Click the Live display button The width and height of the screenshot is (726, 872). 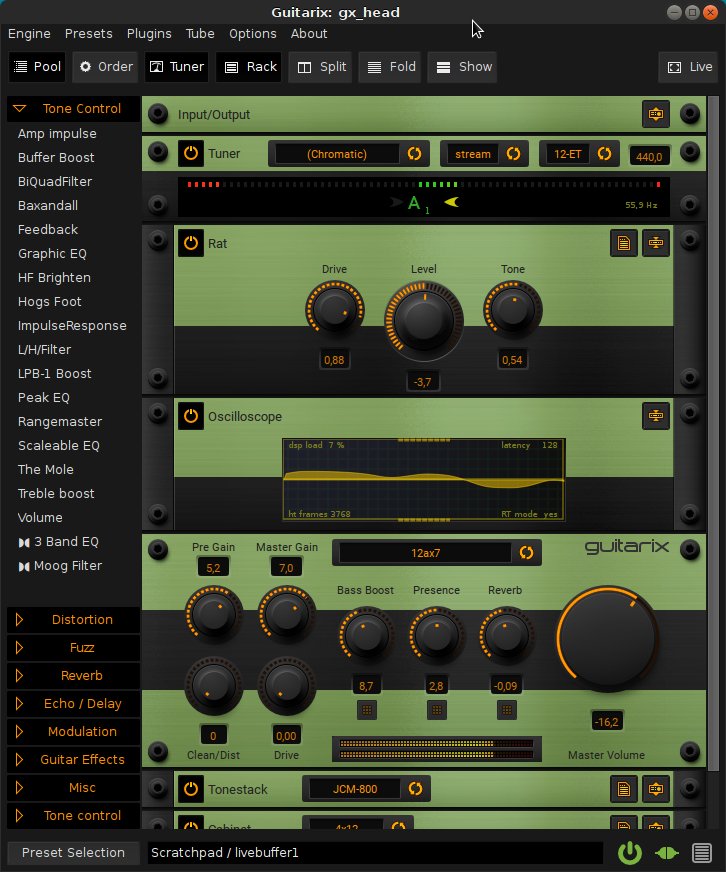click(689, 67)
